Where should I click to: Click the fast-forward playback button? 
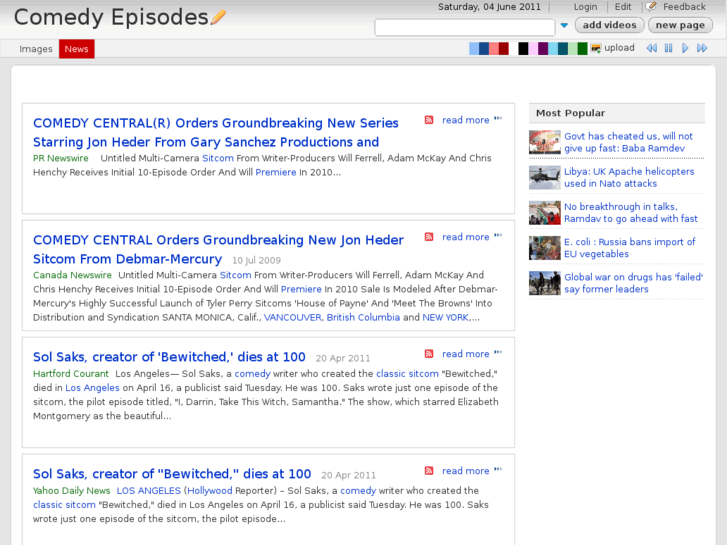click(x=702, y=48)
